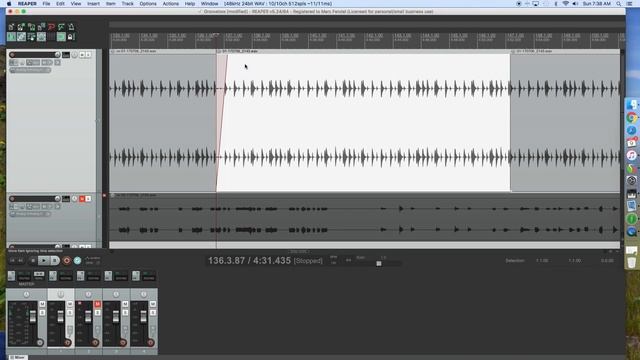This screenshot has width=640, height=360.
Task: Toggle the metronome toolbar icon
Action: point(71,27)
